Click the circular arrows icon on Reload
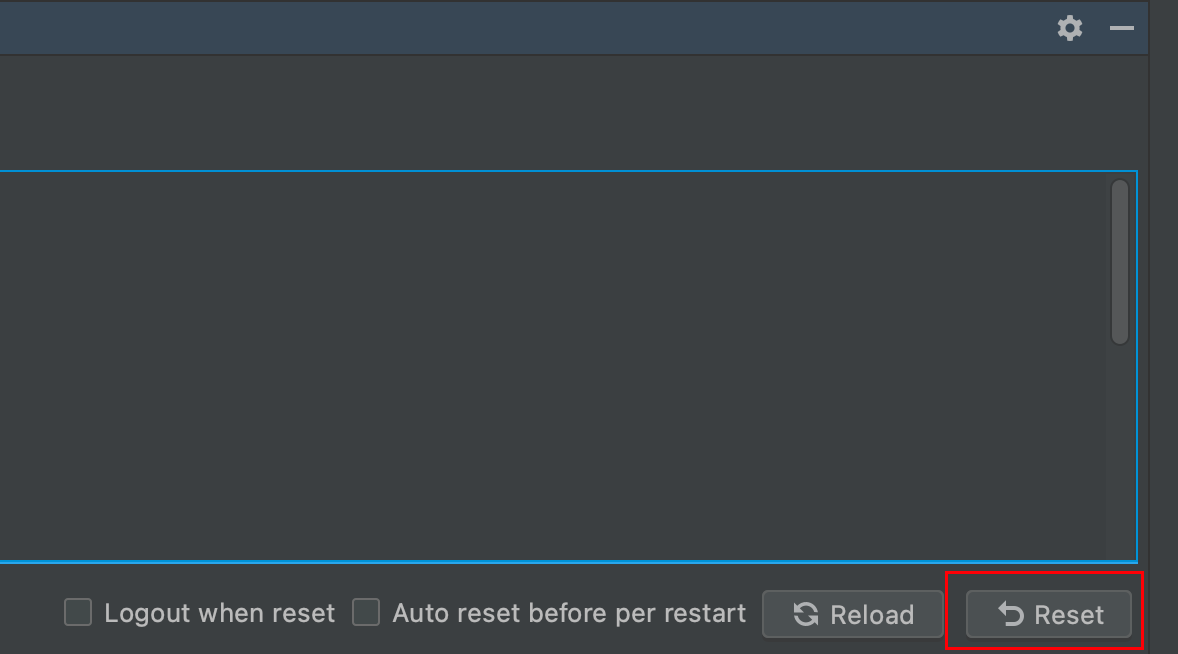The image size is (1178, 654). 806,614
